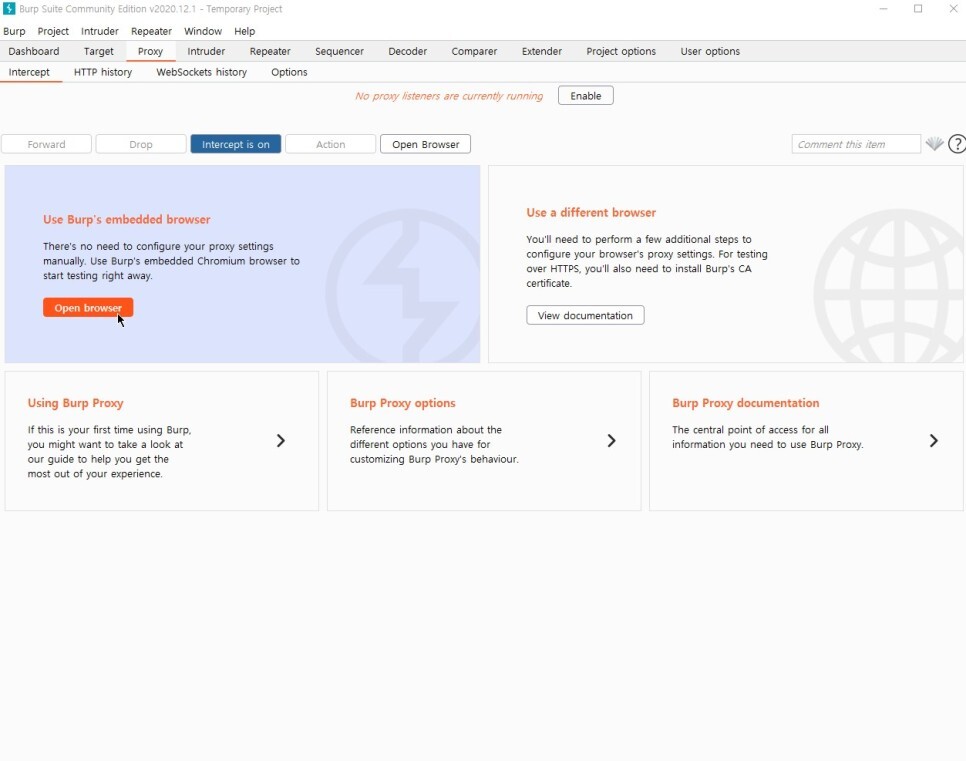The width and height of the screenshot is (966, 761).
Task: Open the Burp Proxy options arrow
Action: tap(611, 441)
